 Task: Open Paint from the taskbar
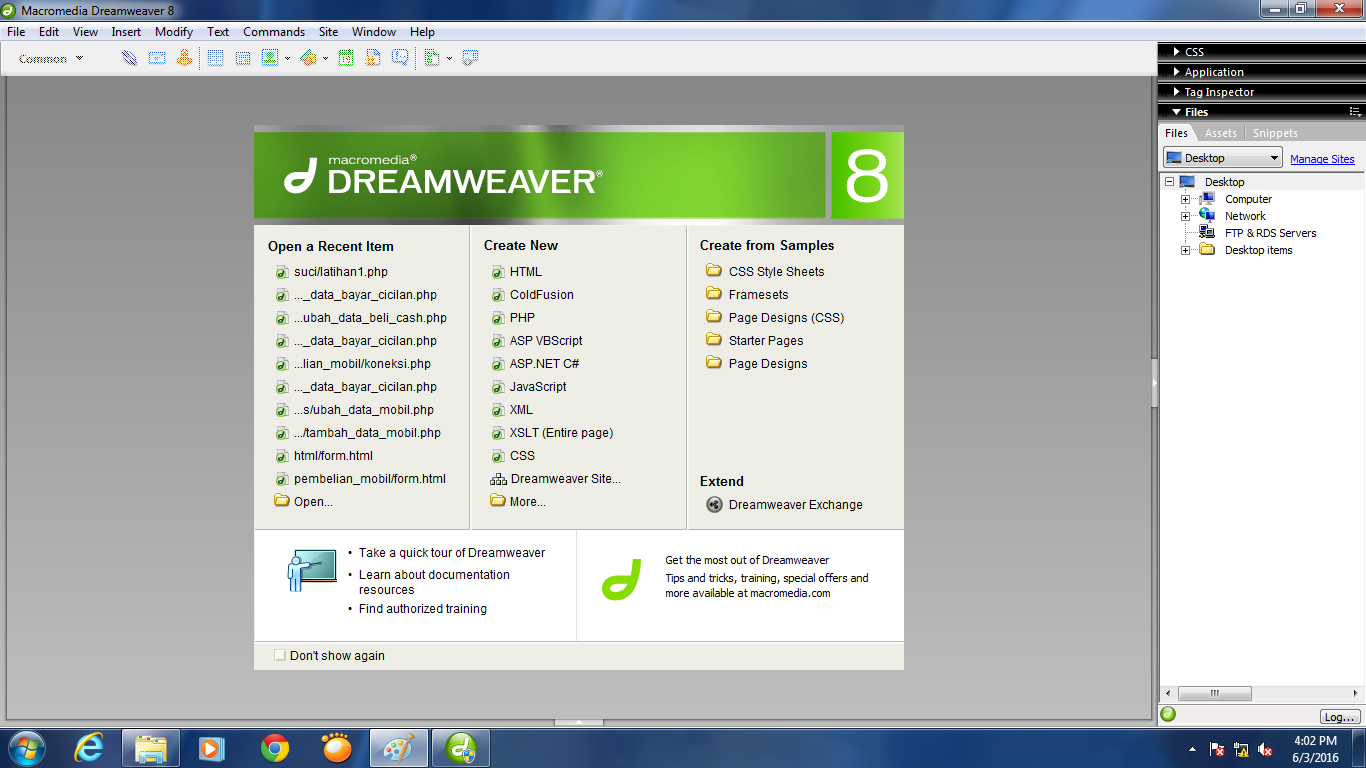pos(399,747)
